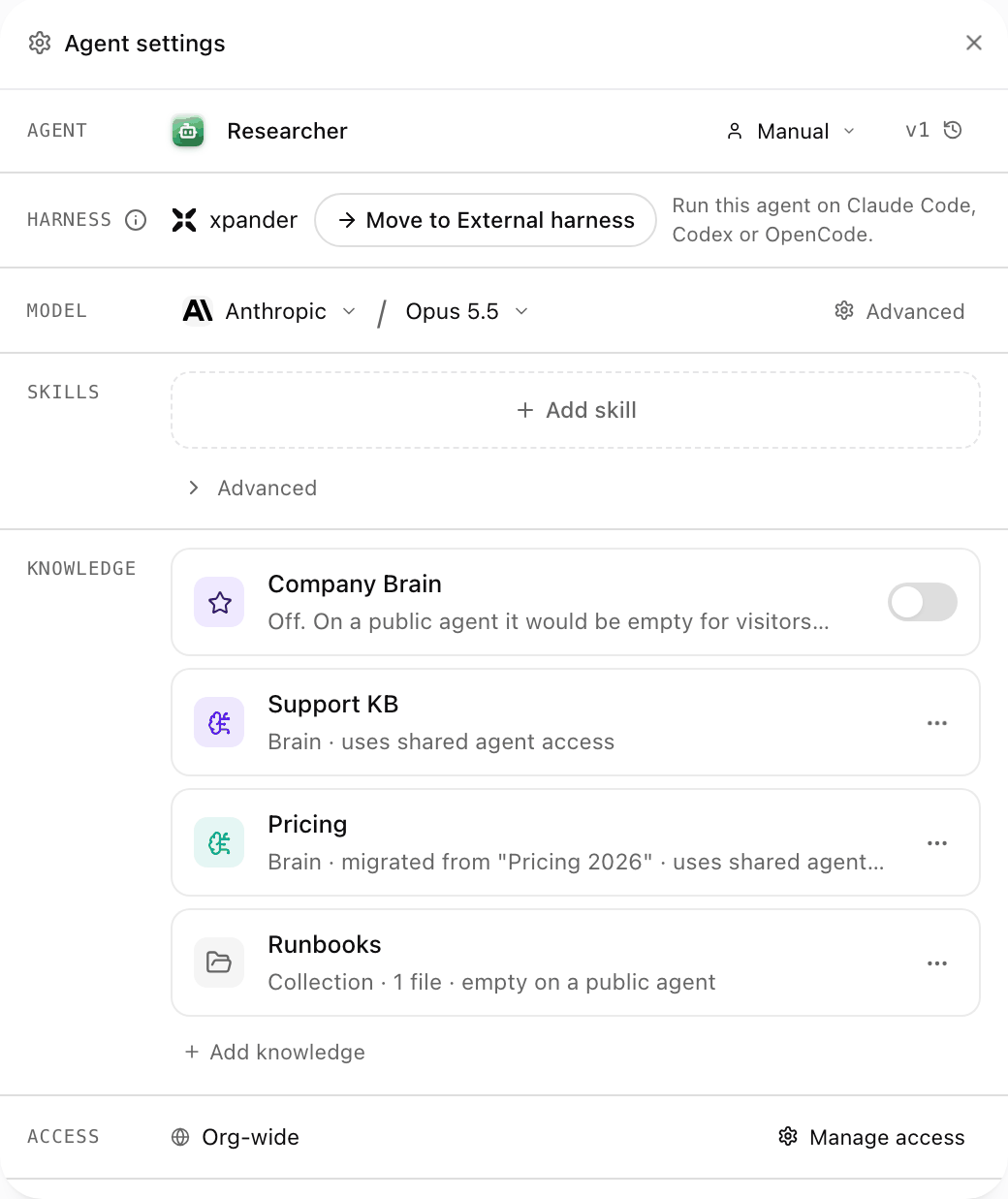This screenshot has height=1199, width=1008.
Task: Click the Pricing card title
Action: [x=307, y=825]
